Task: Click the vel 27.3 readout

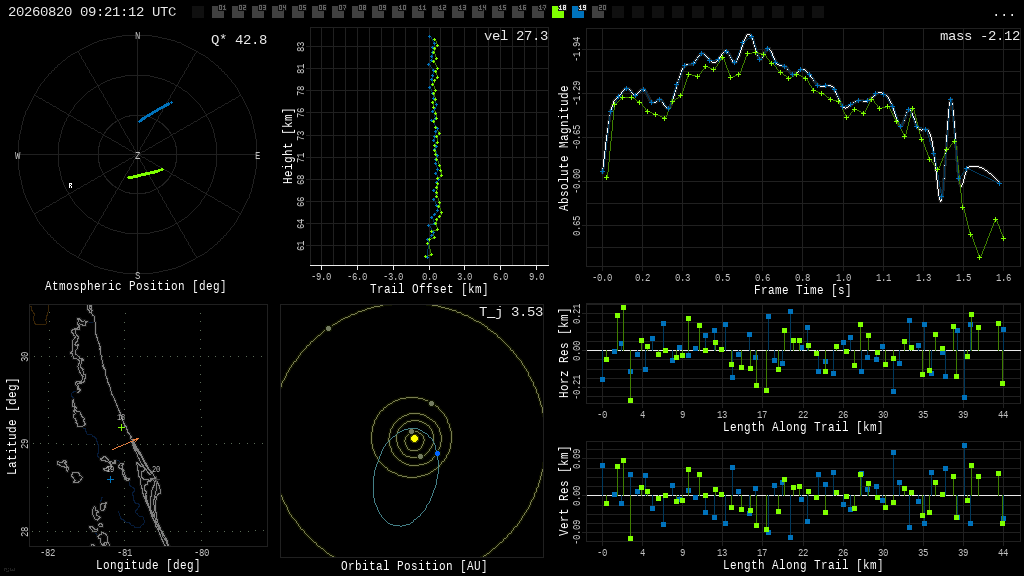Action: click(x=516, y=36)
